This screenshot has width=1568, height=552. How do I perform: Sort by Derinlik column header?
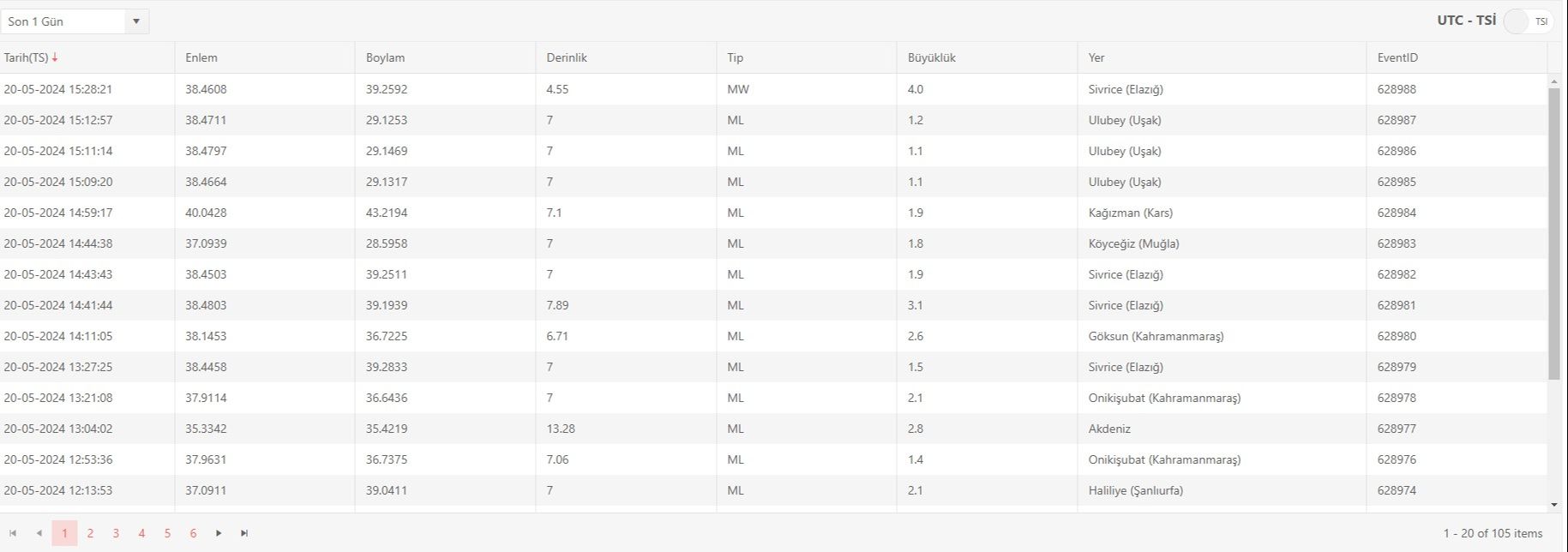[567, 57]
